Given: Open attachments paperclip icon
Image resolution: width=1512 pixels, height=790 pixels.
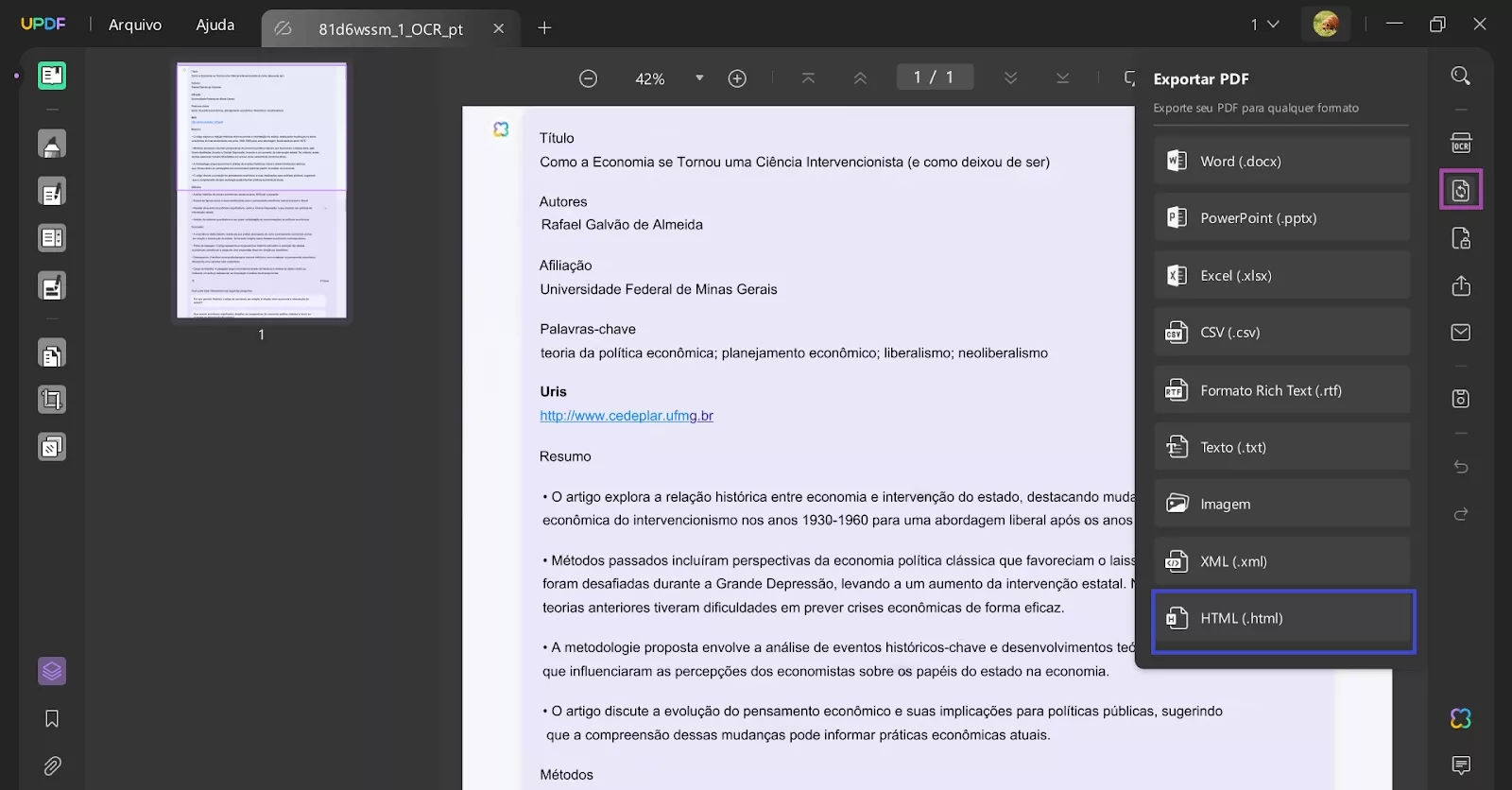Looking at the screenshot, I should (x=52, y=765).
